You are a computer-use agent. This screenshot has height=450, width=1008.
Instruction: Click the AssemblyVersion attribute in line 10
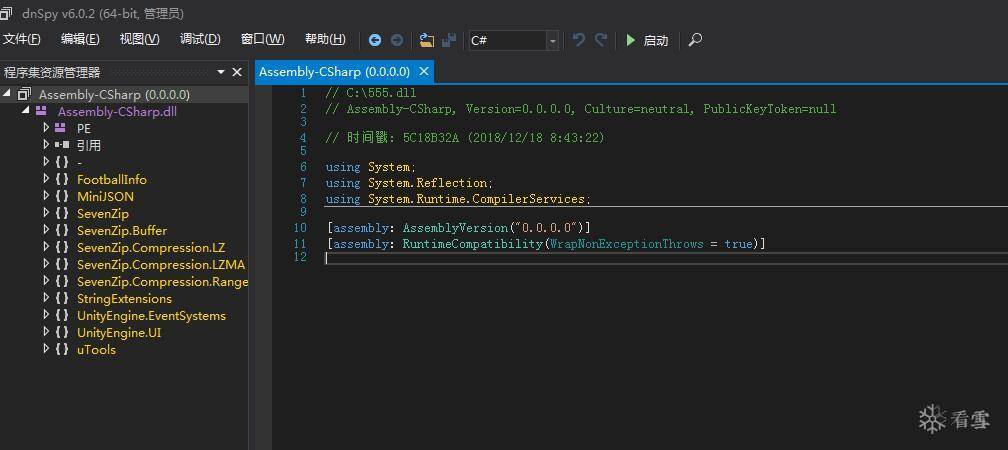click(x=455, y=228)
